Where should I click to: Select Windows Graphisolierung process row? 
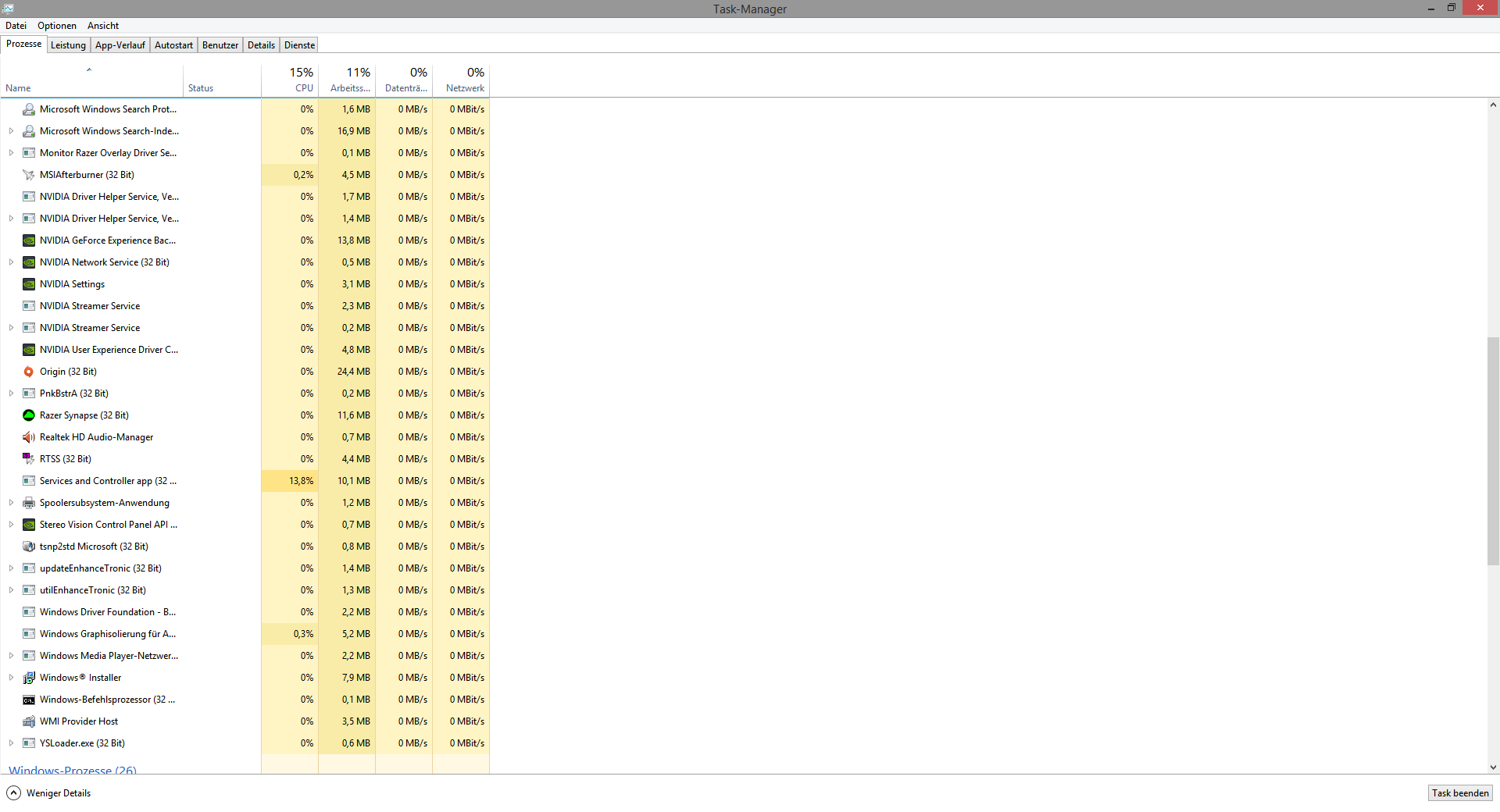pyautogui.click(x=245, y=634)
